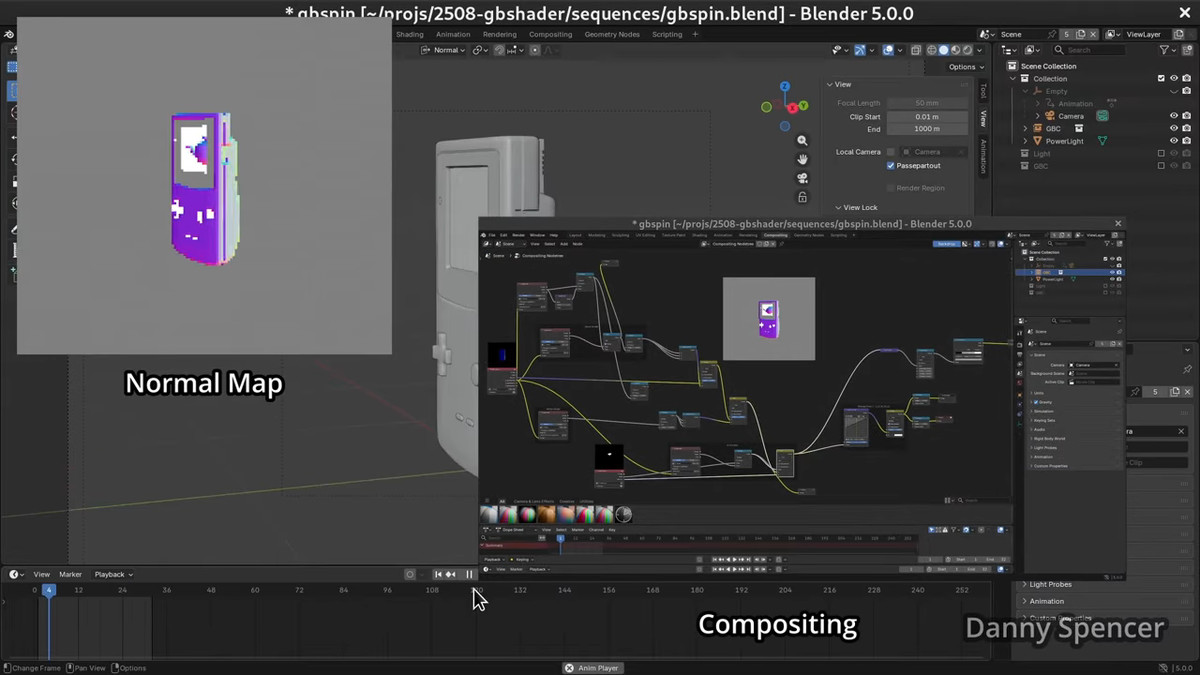The image size is (1200, 675).
Task: Toggle the Local Camera checkbox
Action: [x=891, y=152]
